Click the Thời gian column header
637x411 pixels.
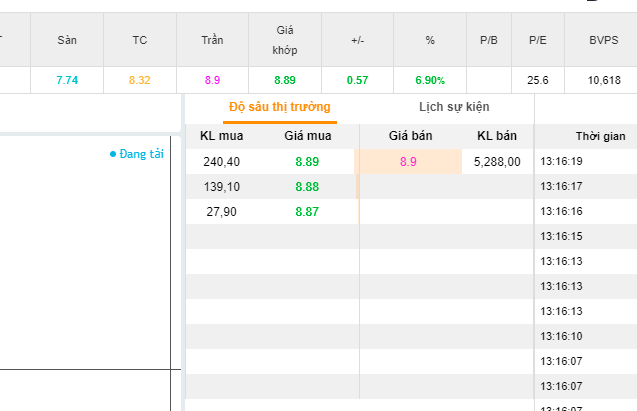(600, 136)
